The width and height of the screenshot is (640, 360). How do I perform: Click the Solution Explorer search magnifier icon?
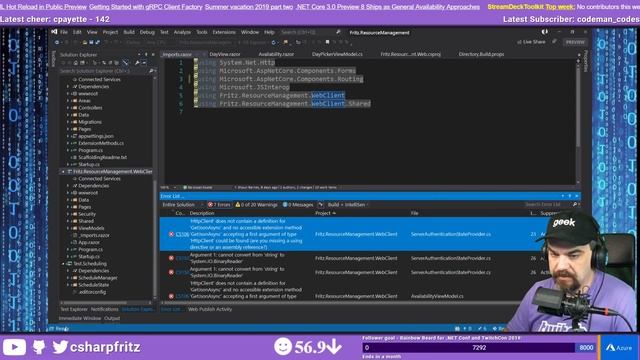pos(151,71)
